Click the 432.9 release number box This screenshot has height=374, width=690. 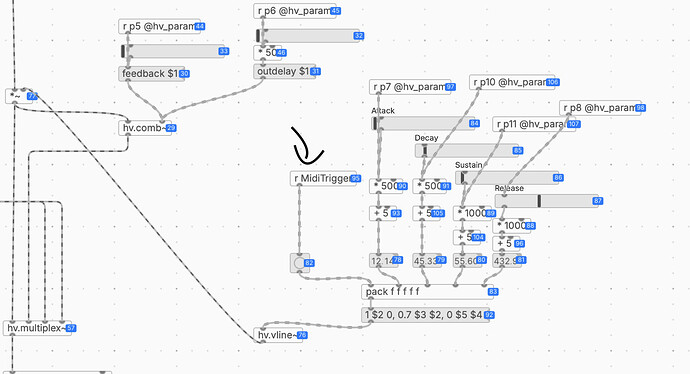[507, 260]
